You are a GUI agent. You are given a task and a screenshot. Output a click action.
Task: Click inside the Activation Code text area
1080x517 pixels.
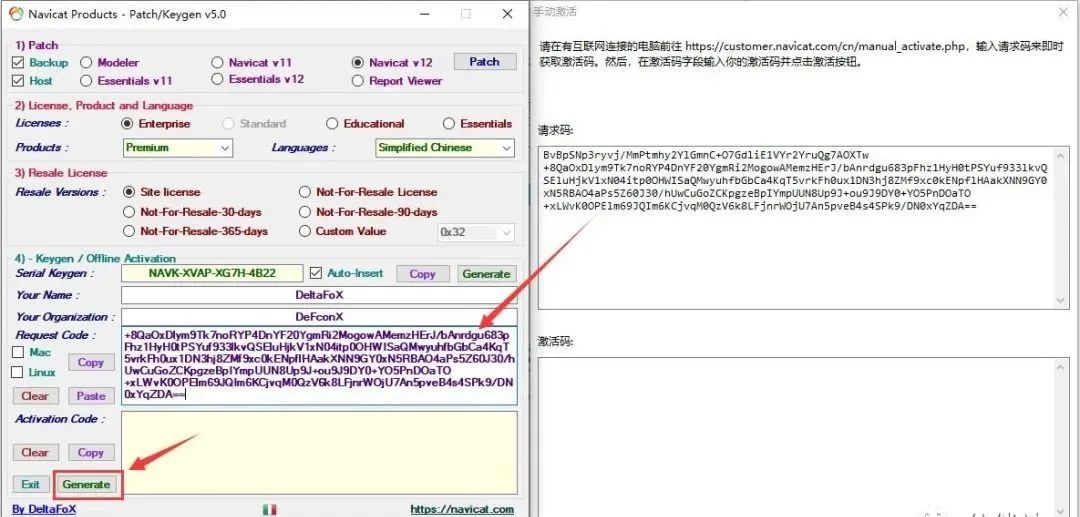point(319,452)
